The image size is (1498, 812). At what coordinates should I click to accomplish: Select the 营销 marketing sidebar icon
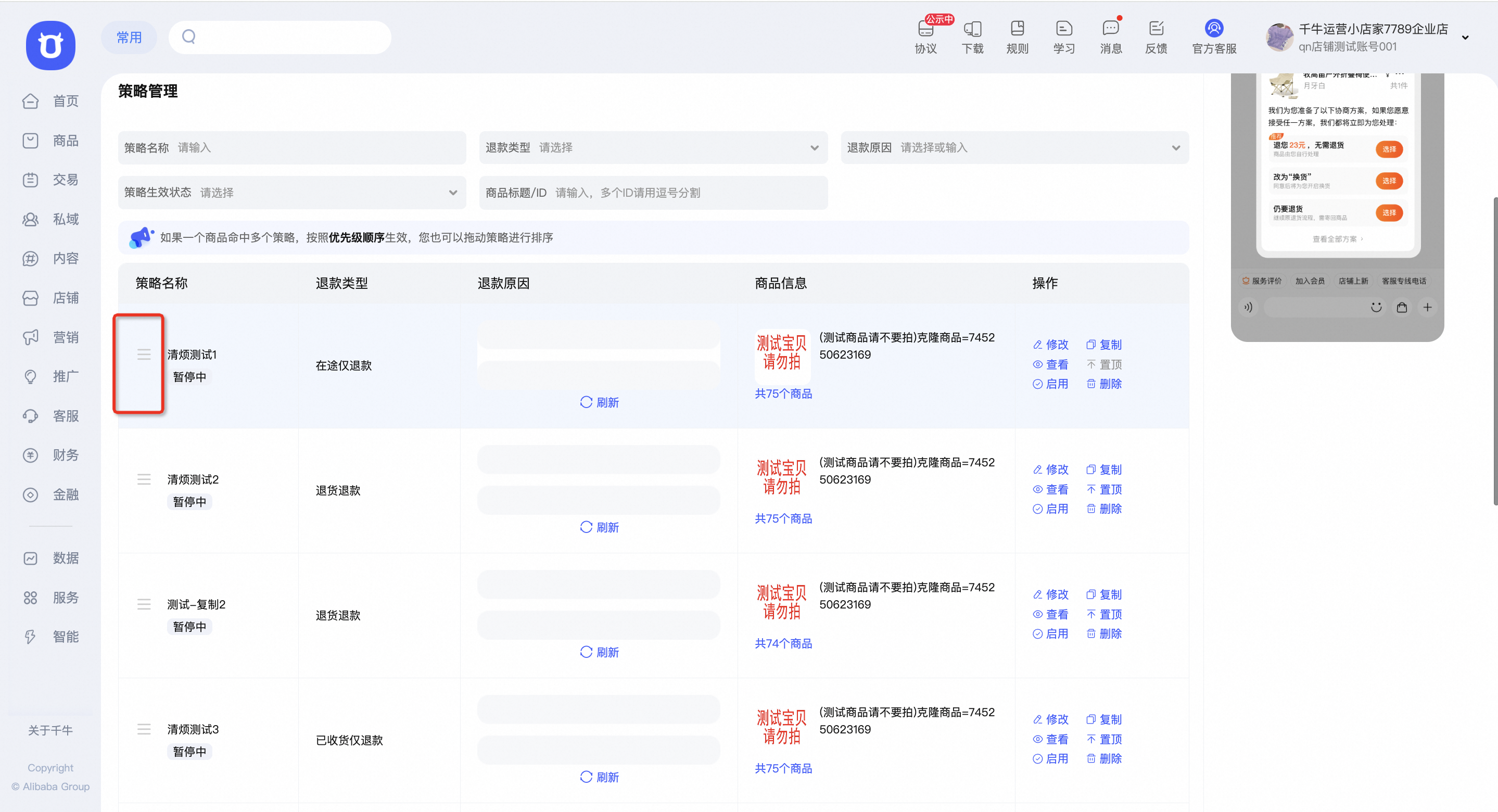pos(30,337)
